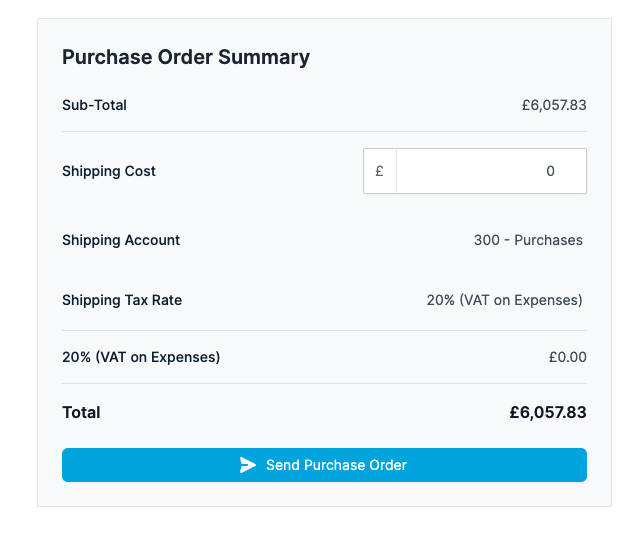The image size is (642, 537).
Task: Click the Purchase Order Summary heading
Action: [x=186, y=57]
